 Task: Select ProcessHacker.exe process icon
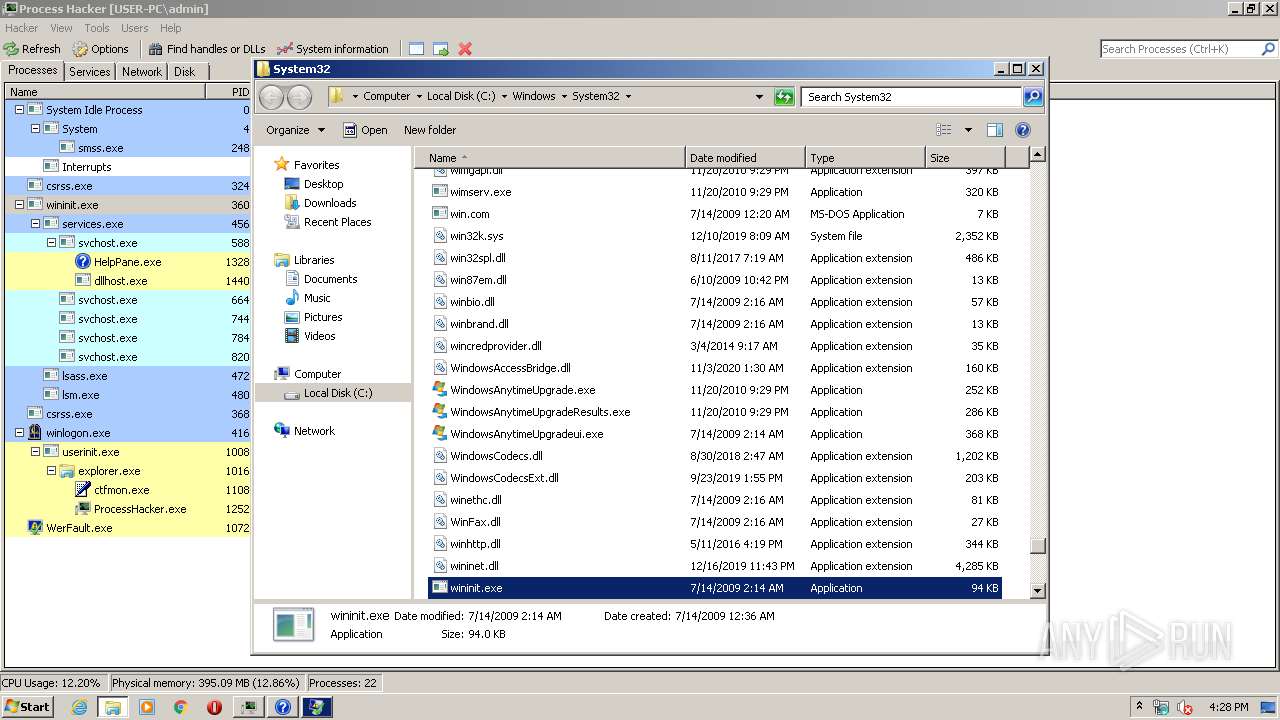83,509
